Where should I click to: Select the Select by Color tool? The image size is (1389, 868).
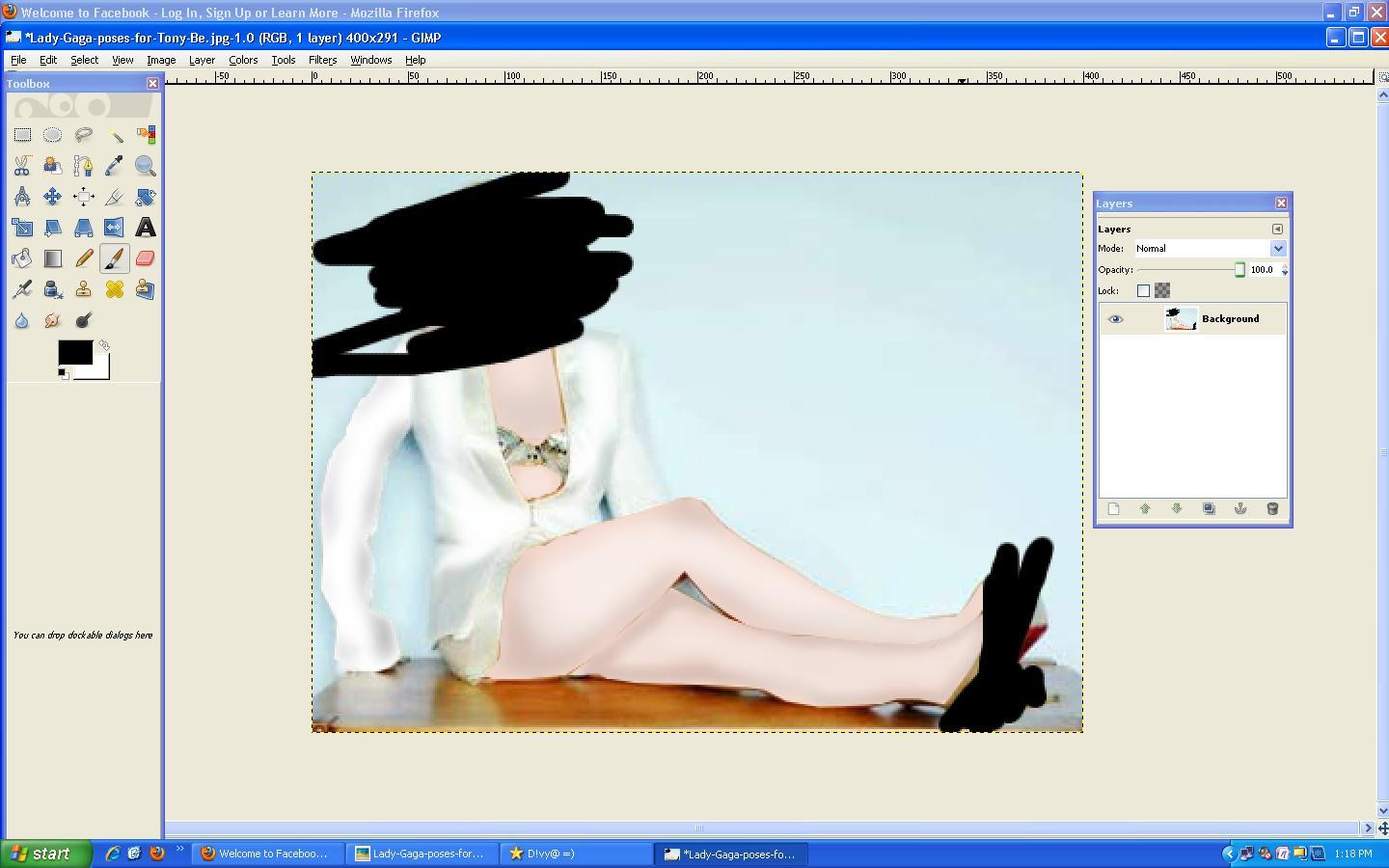pyautogui.click(x=146, y=135)
